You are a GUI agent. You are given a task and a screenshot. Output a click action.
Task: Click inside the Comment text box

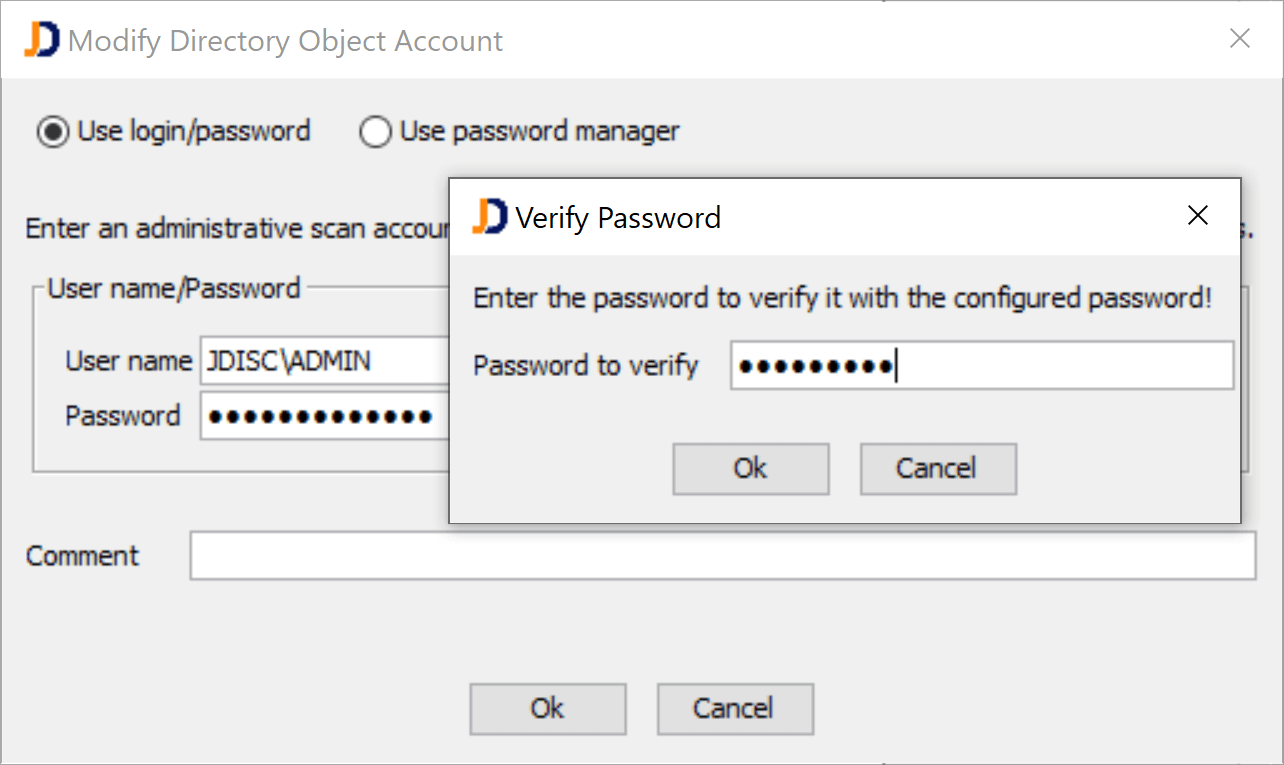point(722,556)
